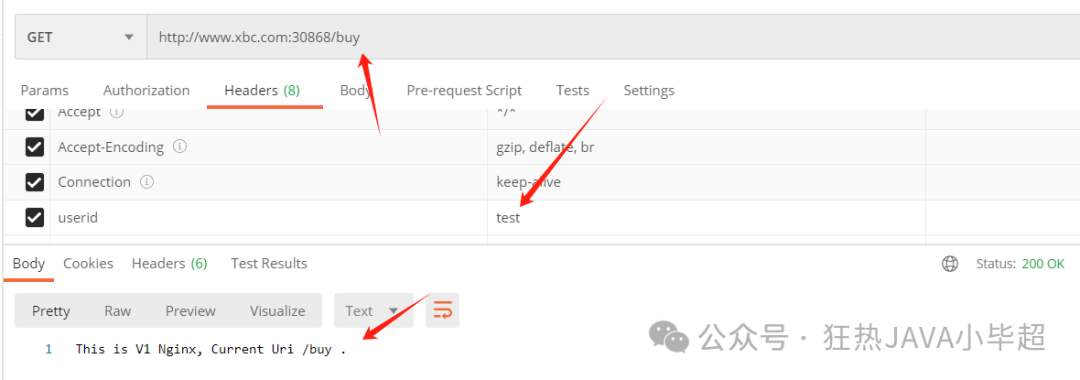This screenshot has height=380, width=1080.
Task: Select the Pre-request Script tab
Action: (464, 90)
